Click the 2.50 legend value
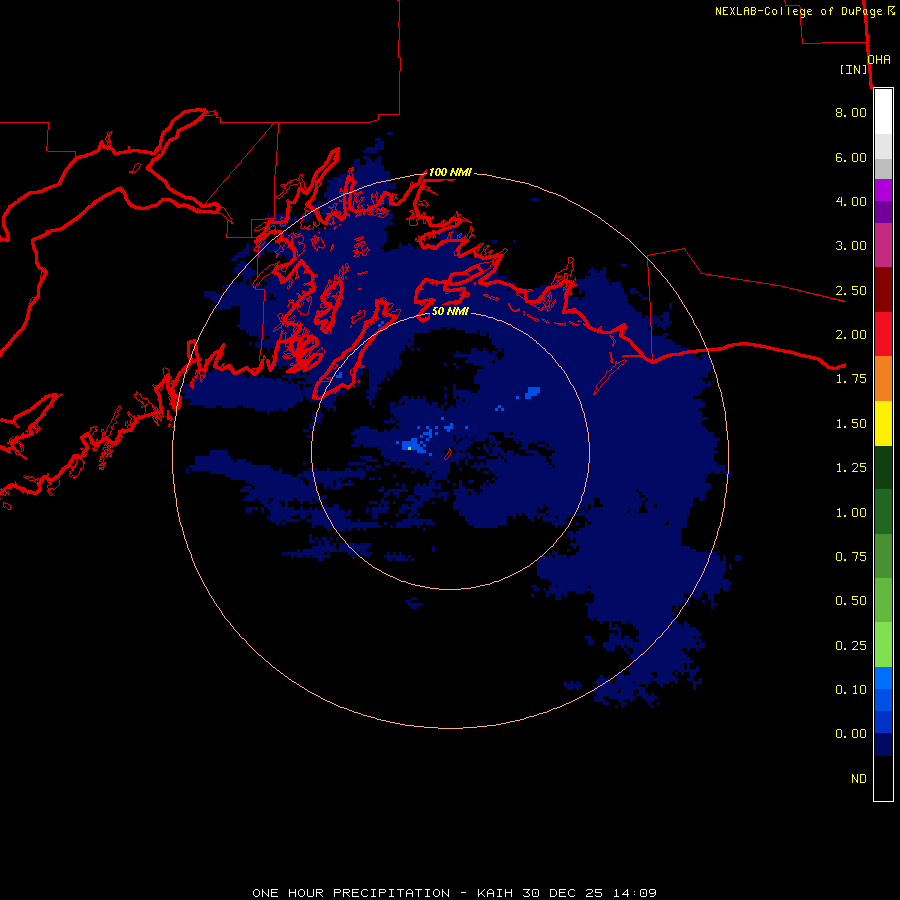The width and height of the screenshot is (900, 900). (851, 290)
